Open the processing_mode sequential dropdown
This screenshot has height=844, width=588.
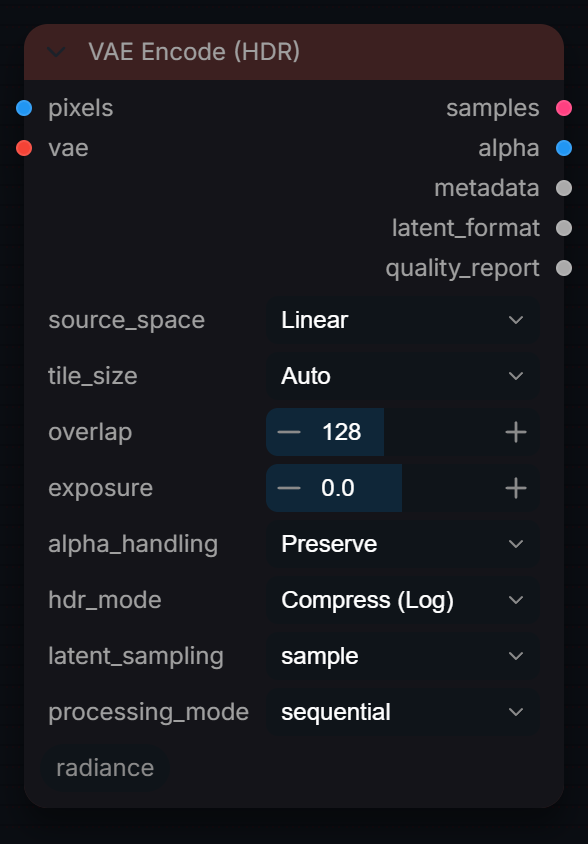point(403,712)
